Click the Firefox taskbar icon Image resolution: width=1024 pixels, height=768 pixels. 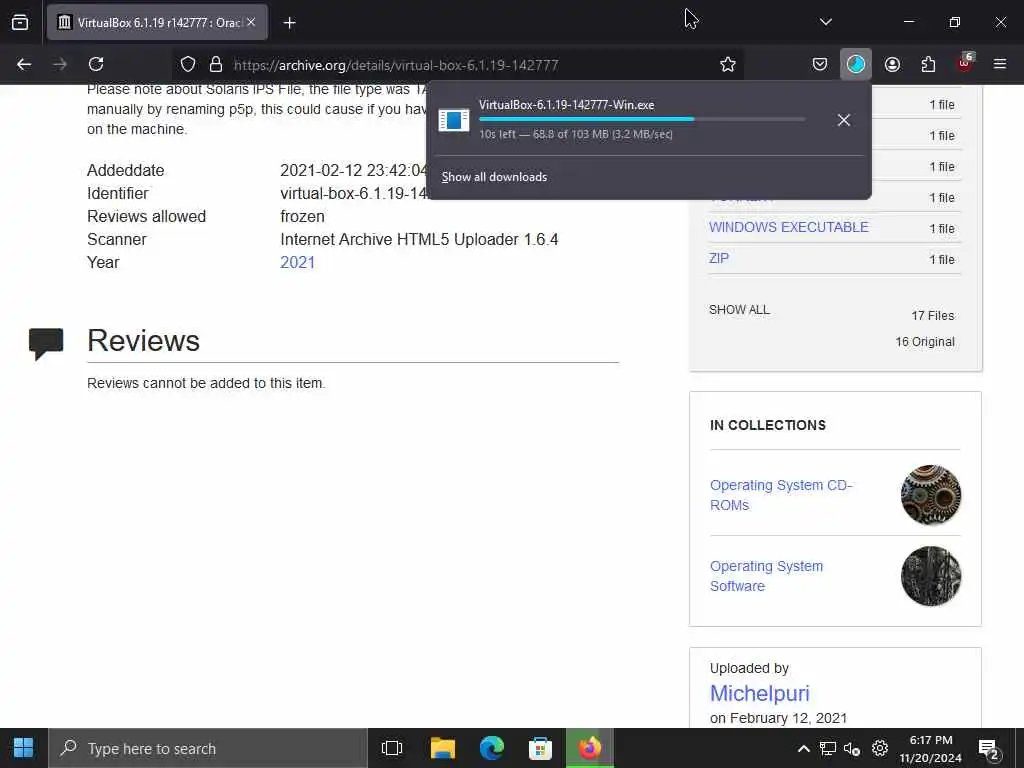(x=590, y=748)
